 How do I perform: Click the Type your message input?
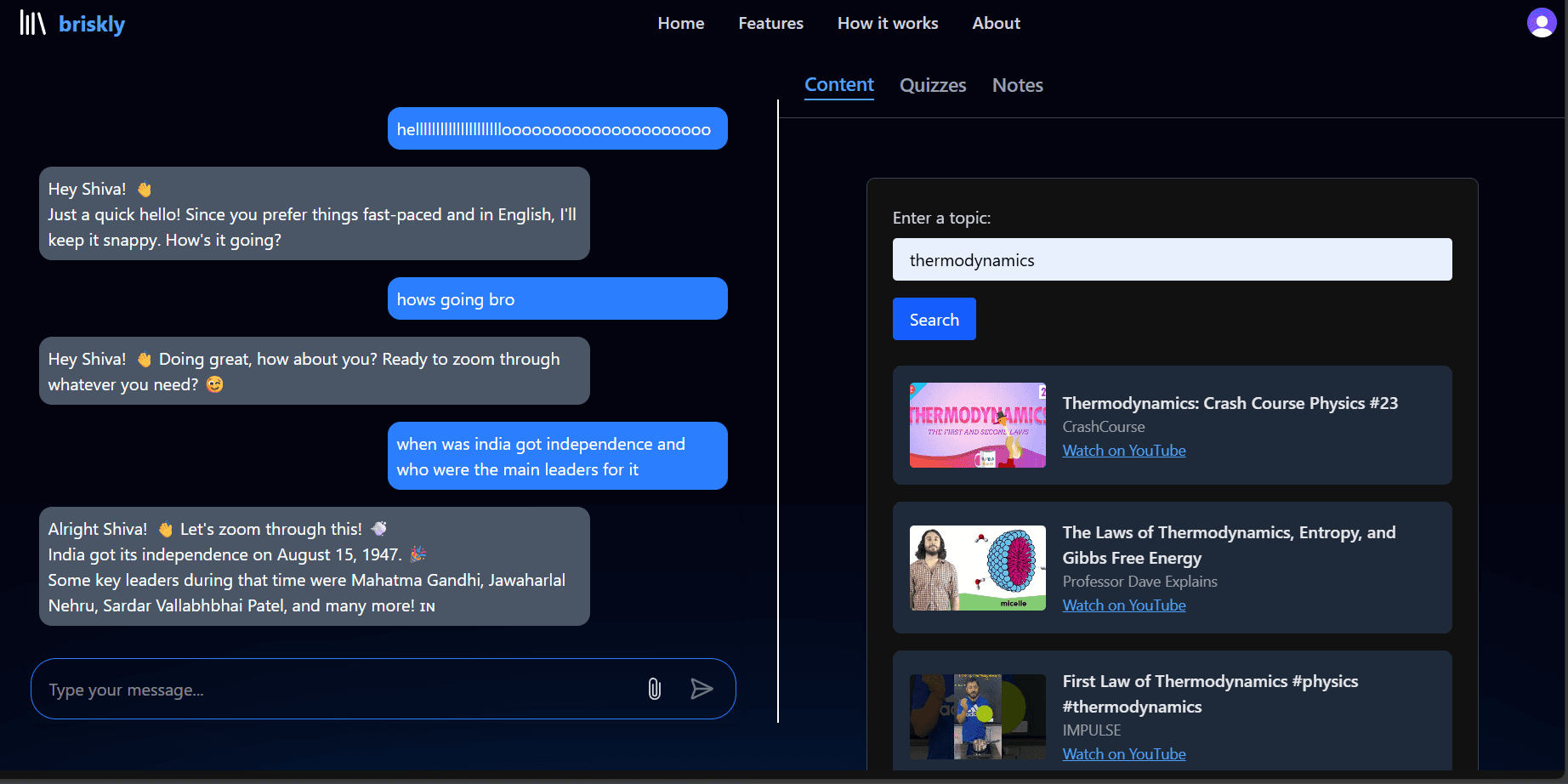[340, 689]
